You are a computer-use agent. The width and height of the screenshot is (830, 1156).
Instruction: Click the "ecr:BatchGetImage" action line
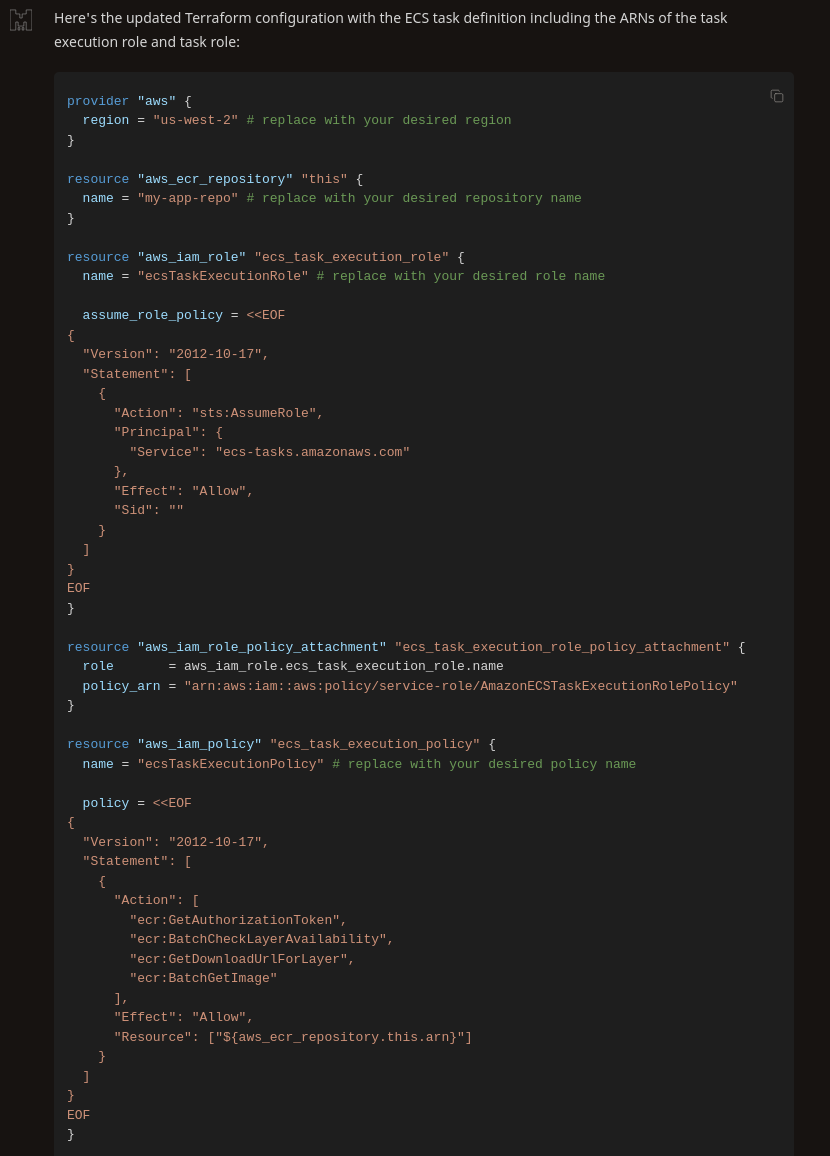pyautogui.click(x=203, y=978)
